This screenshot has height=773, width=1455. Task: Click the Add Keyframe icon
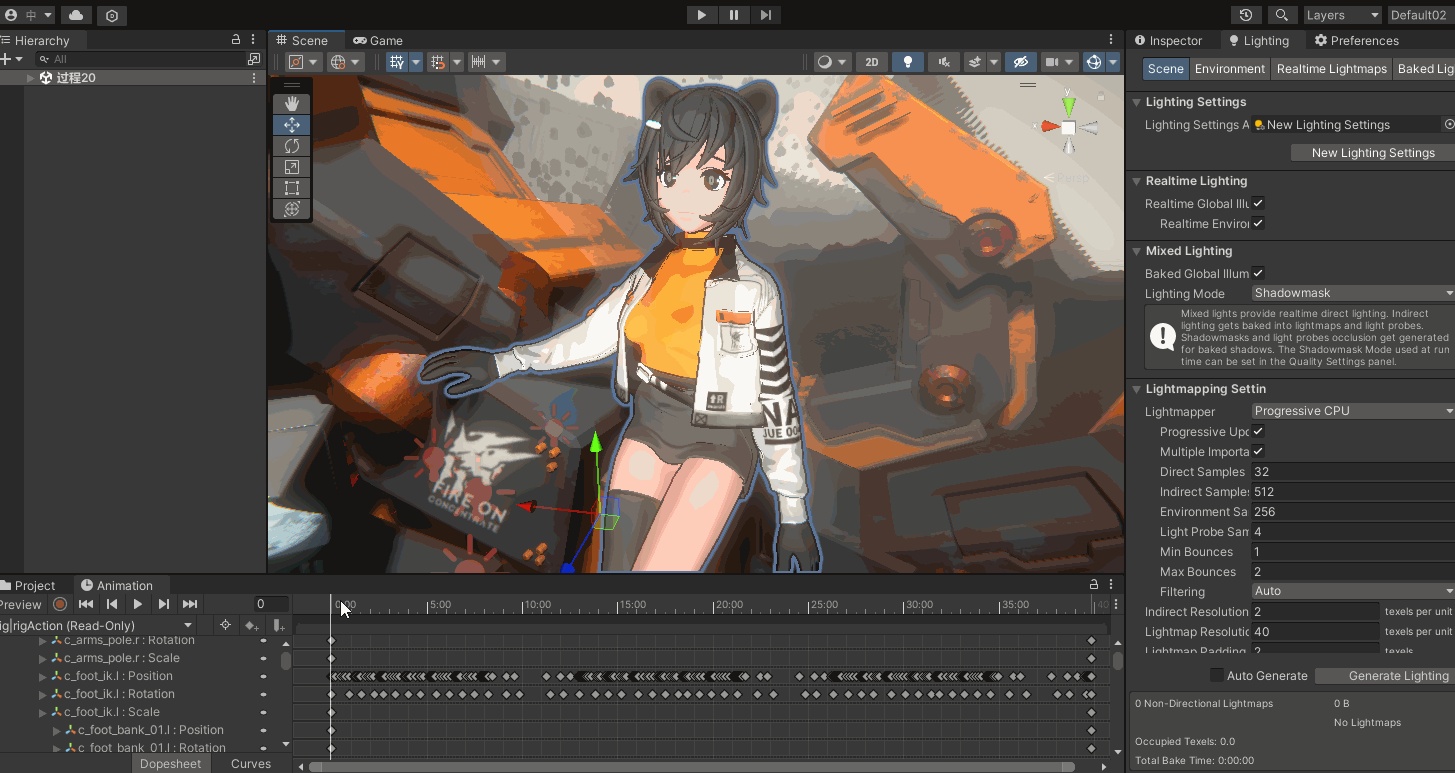252,625
